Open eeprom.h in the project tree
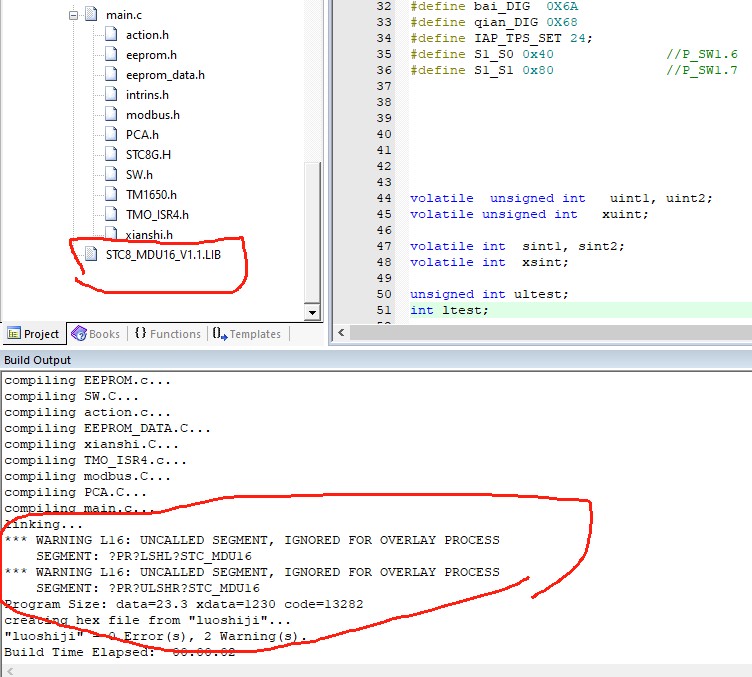Viewport: 752px width, 677px height. [x=151, y=55]
